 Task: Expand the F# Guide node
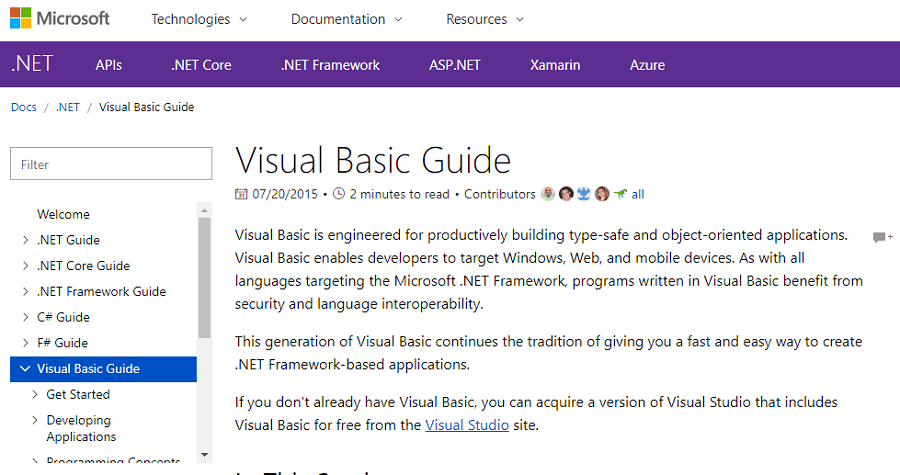pos(25,343)
